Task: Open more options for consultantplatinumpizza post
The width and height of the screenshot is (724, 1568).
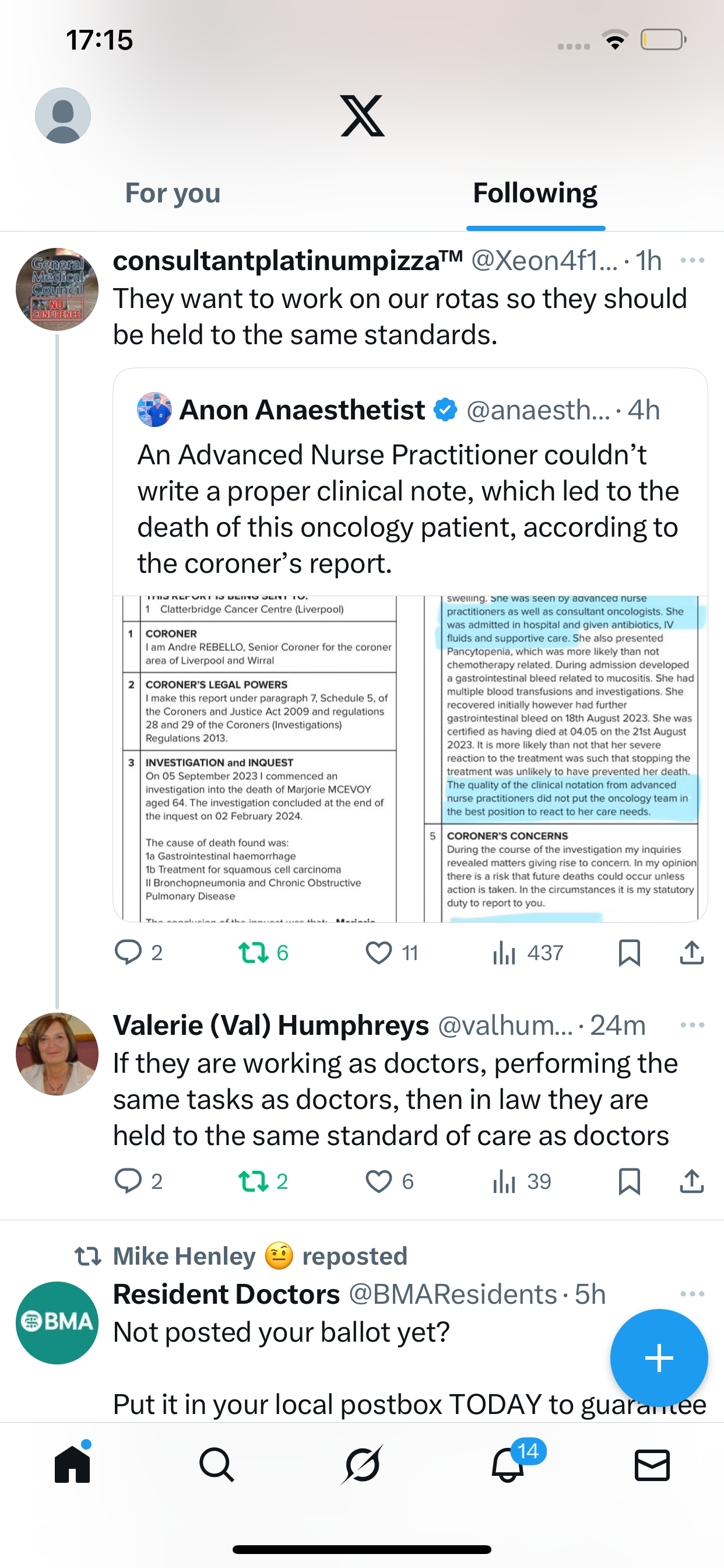Action: pos(693,261)
